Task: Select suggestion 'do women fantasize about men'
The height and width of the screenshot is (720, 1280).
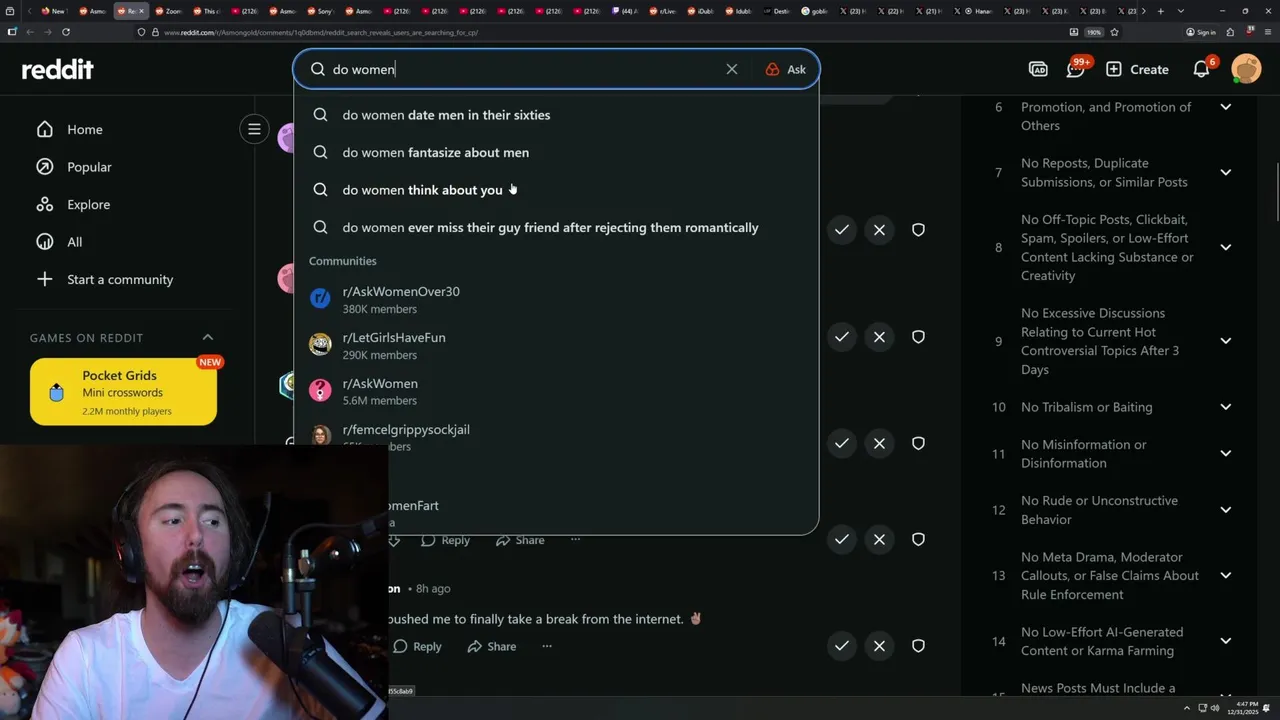Action: click(556, 152)
